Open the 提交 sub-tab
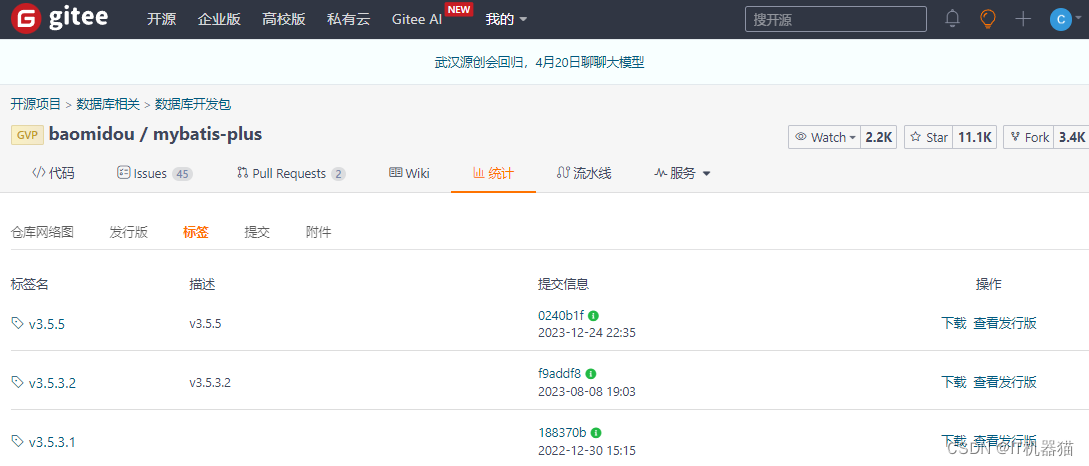This screenshot has height=466, width=1089. tap(257, 233)
